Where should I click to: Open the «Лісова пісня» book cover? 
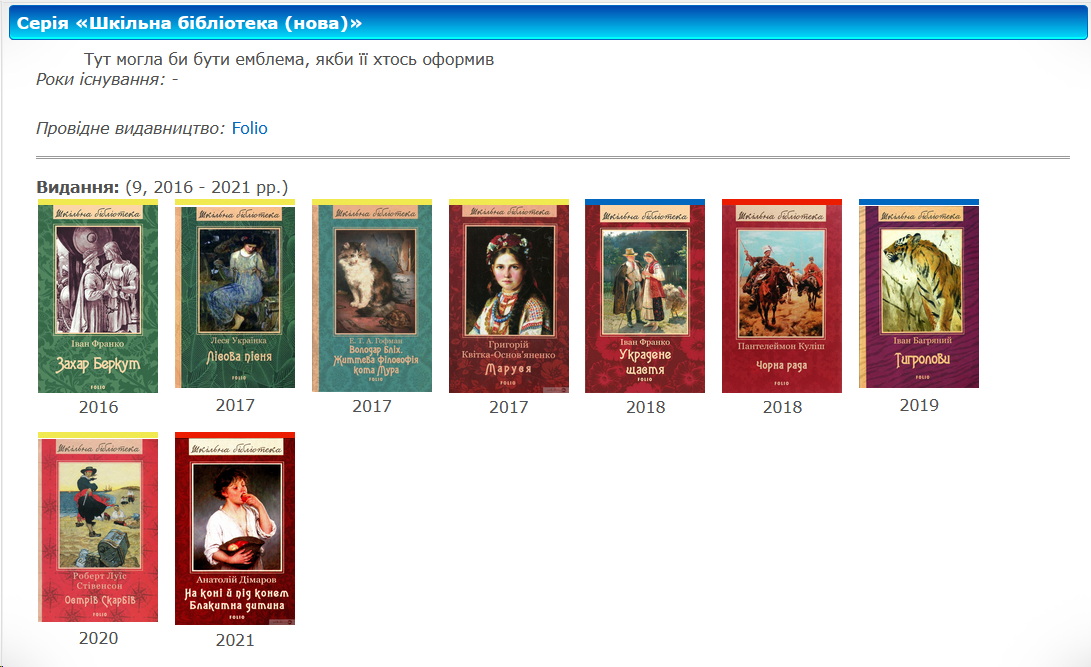click(235, 294)
